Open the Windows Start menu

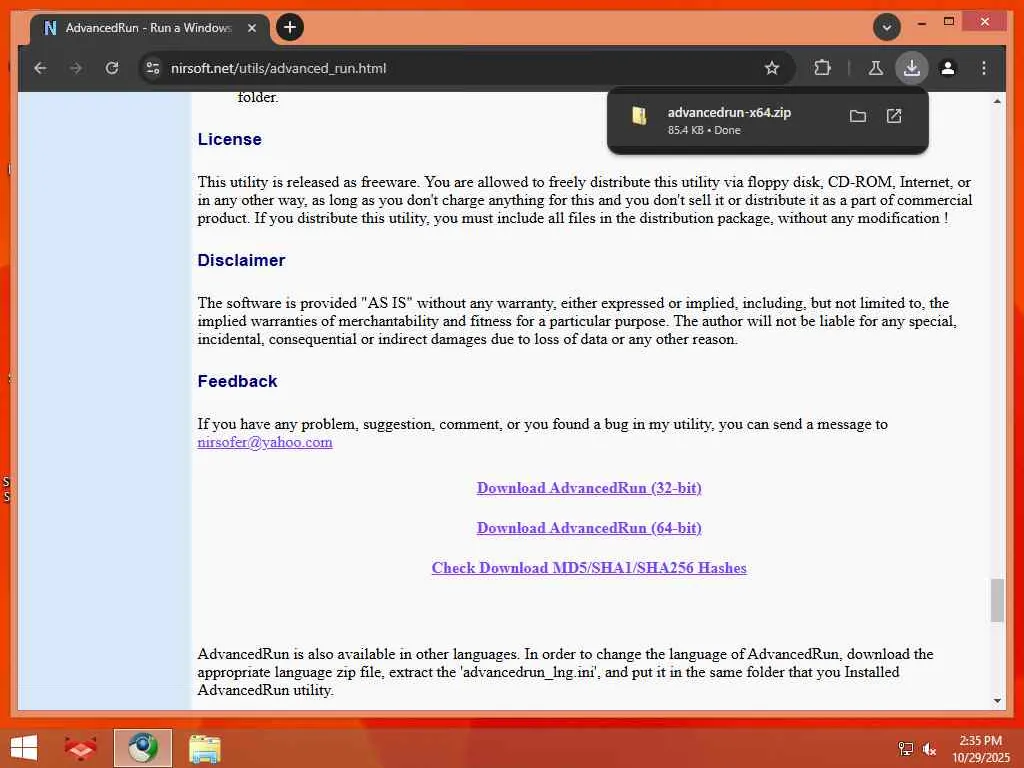point(24,748)
